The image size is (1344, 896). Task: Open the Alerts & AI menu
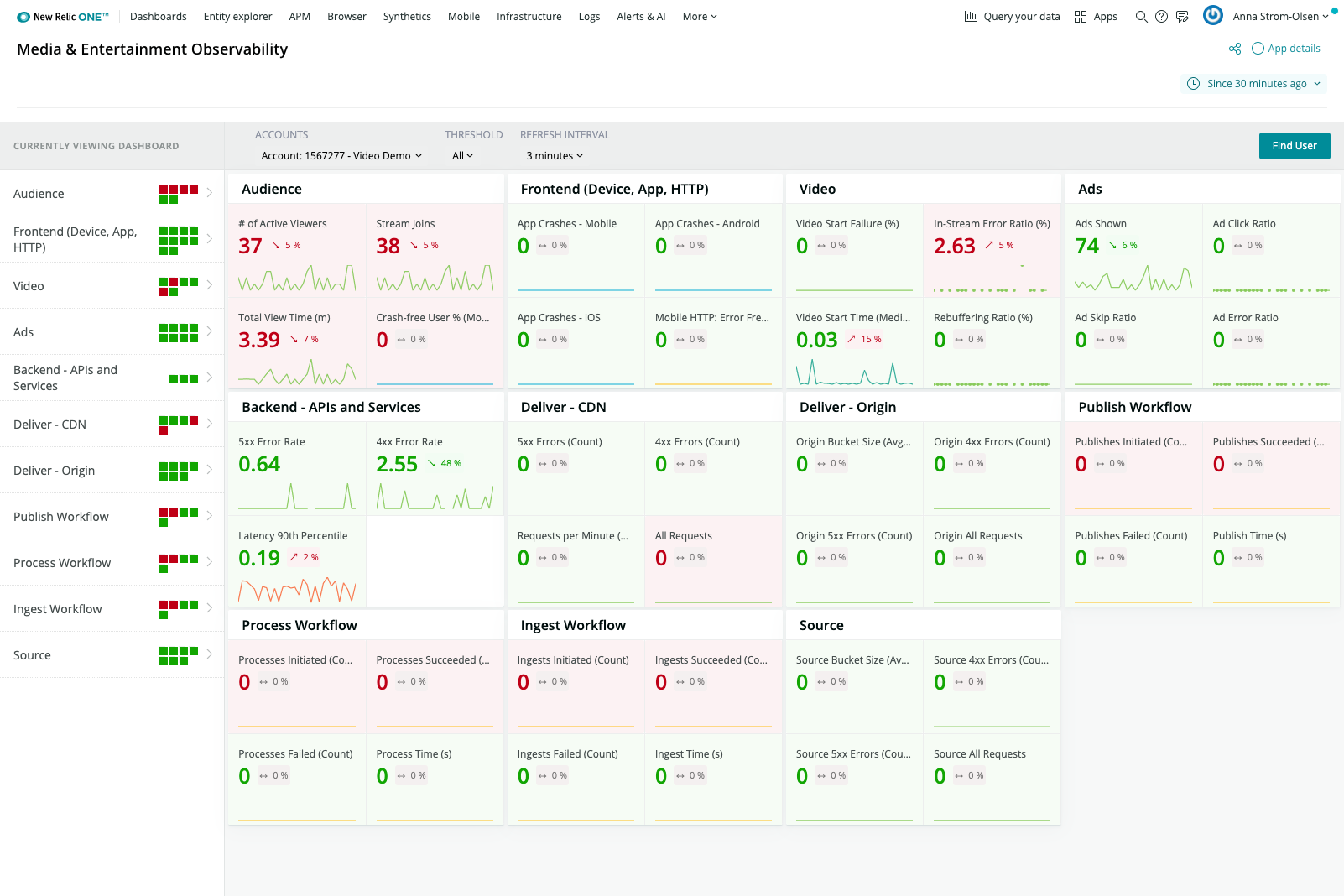pos(641,16)
